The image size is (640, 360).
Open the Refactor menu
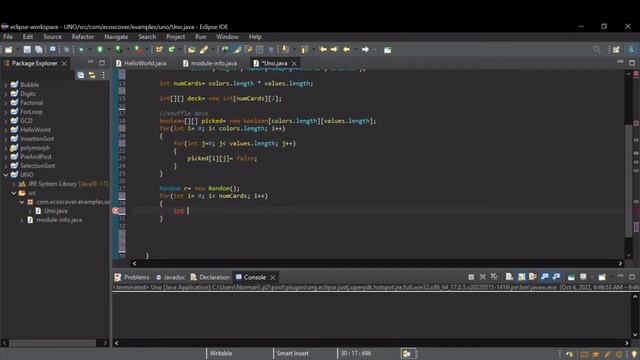click(x=83, y=37)
